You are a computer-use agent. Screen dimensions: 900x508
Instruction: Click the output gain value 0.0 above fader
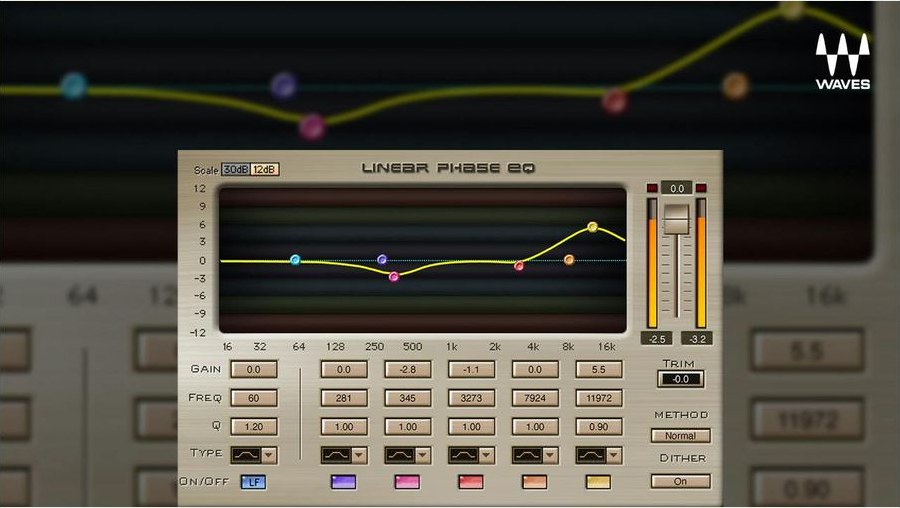(x=677, y=188)
